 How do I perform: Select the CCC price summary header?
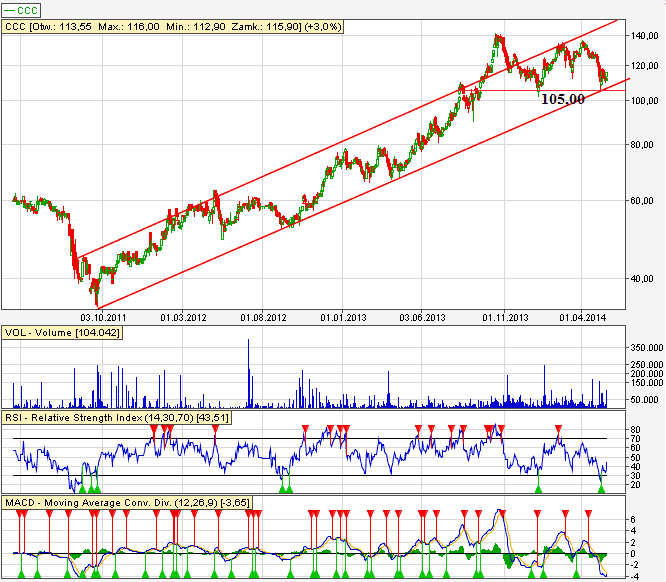click(x=173, y=27)
